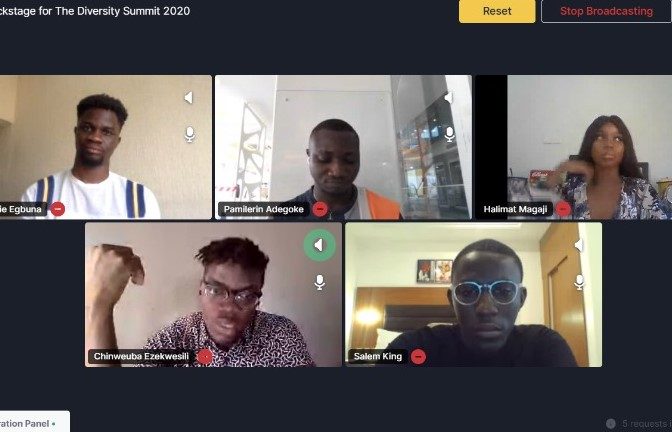Viewport: 672px width, 432px height.
Task: Click green speaker icon on Chinweuba Ezekwesili's tile
Action: pyautogui.click(x=319, y=245)
